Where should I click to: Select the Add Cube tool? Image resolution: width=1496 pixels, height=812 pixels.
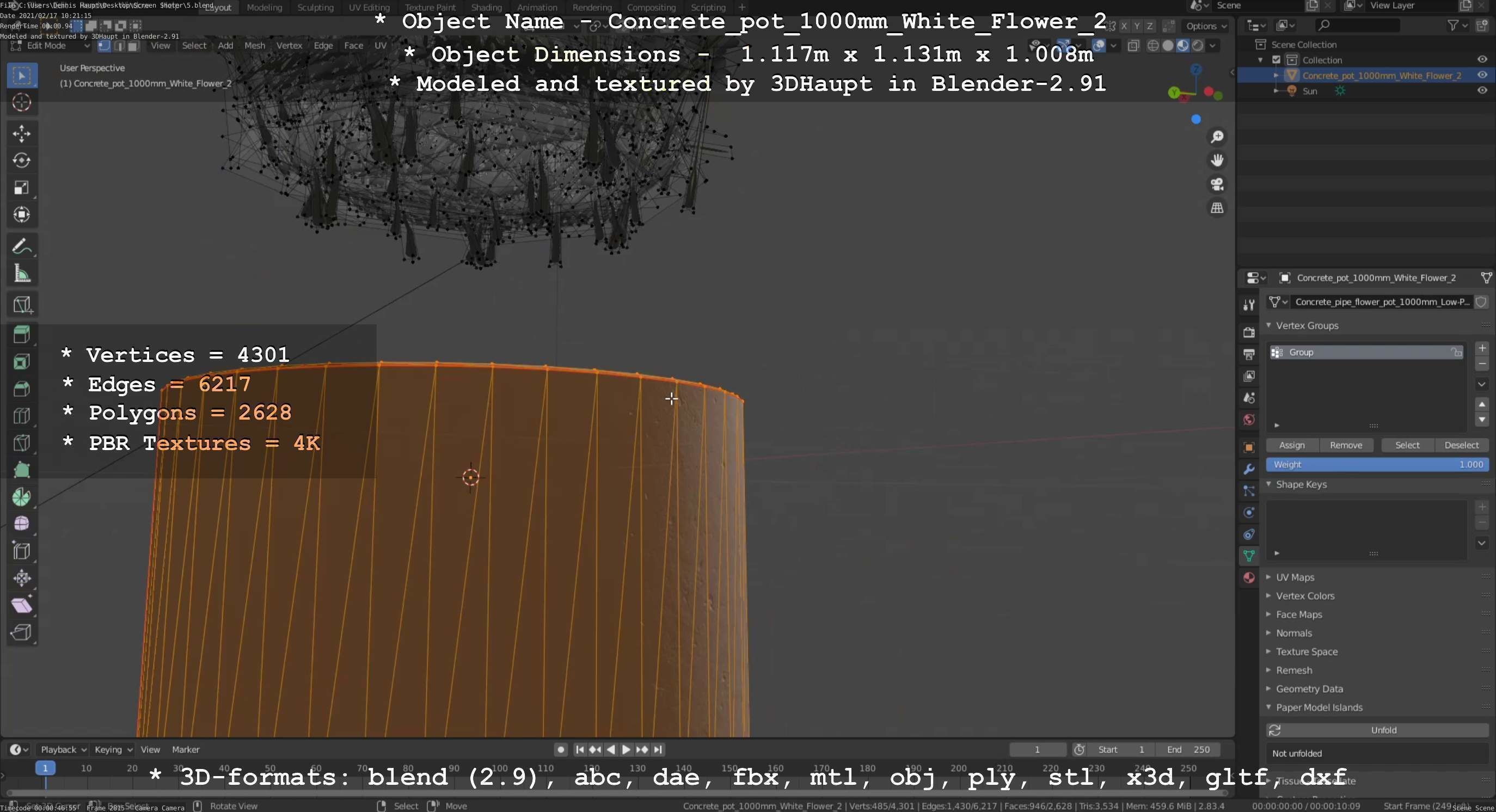click(x=22, y=305)
